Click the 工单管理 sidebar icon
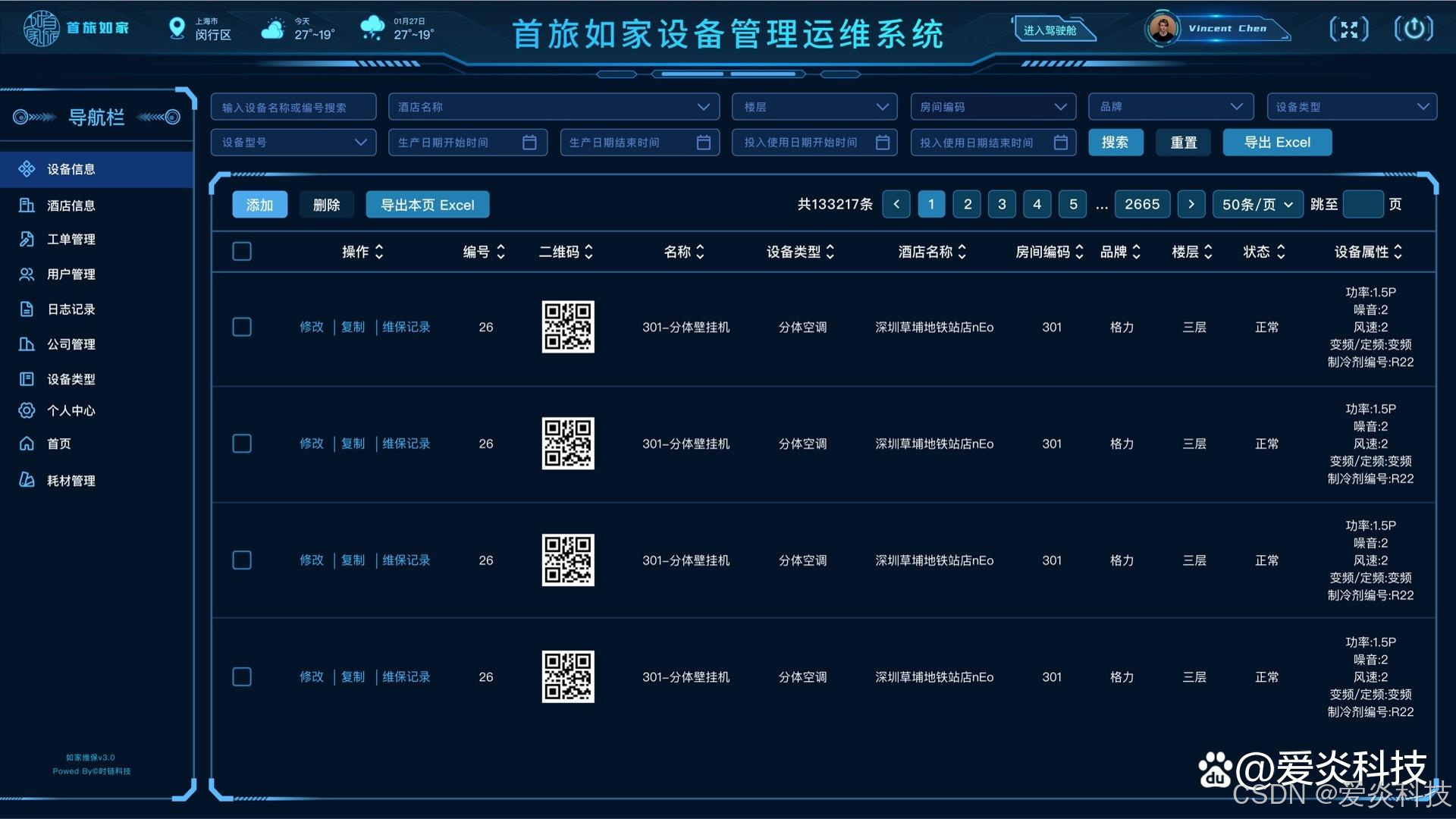 [x=27, y=239]
